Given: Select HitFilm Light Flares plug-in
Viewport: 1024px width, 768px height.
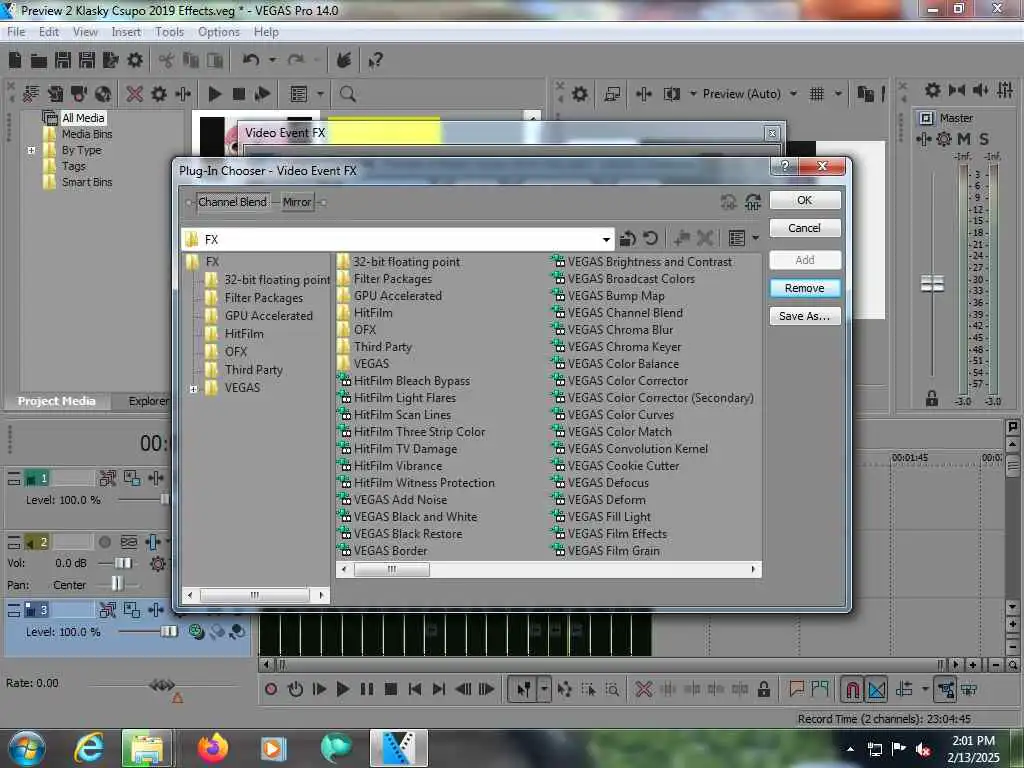Looking at the screenshot, I should point(396,398).
